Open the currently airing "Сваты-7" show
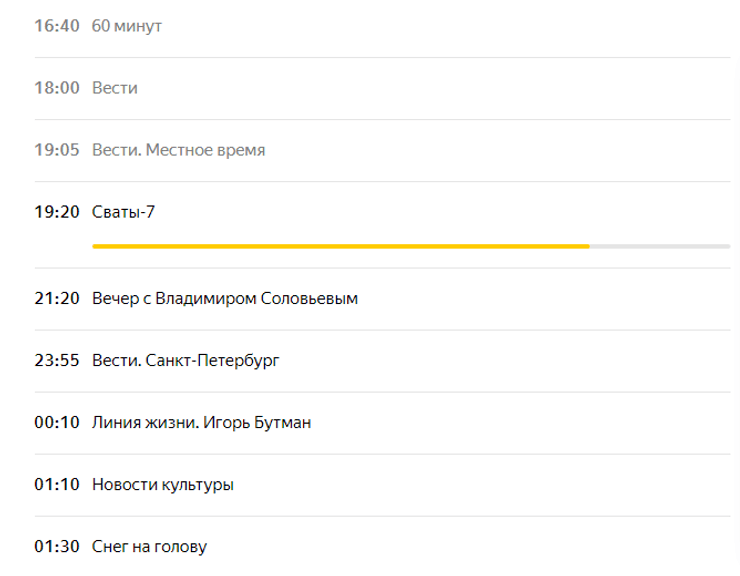The height and width of the screenshot is (576, 740). pyautogui.click(x=123, y=212)
